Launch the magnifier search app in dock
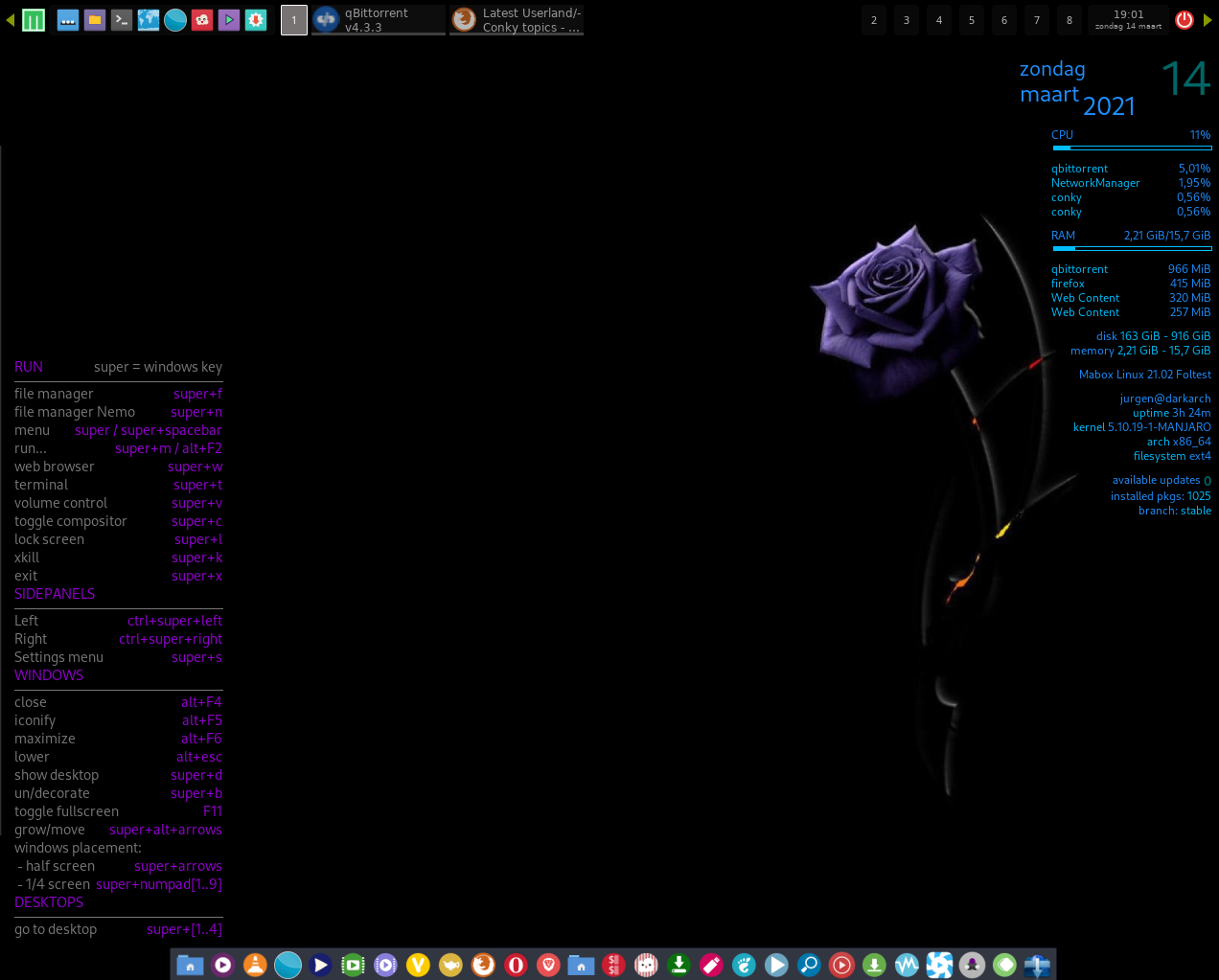Screen dimensions: 1219x980 point(809,965)
